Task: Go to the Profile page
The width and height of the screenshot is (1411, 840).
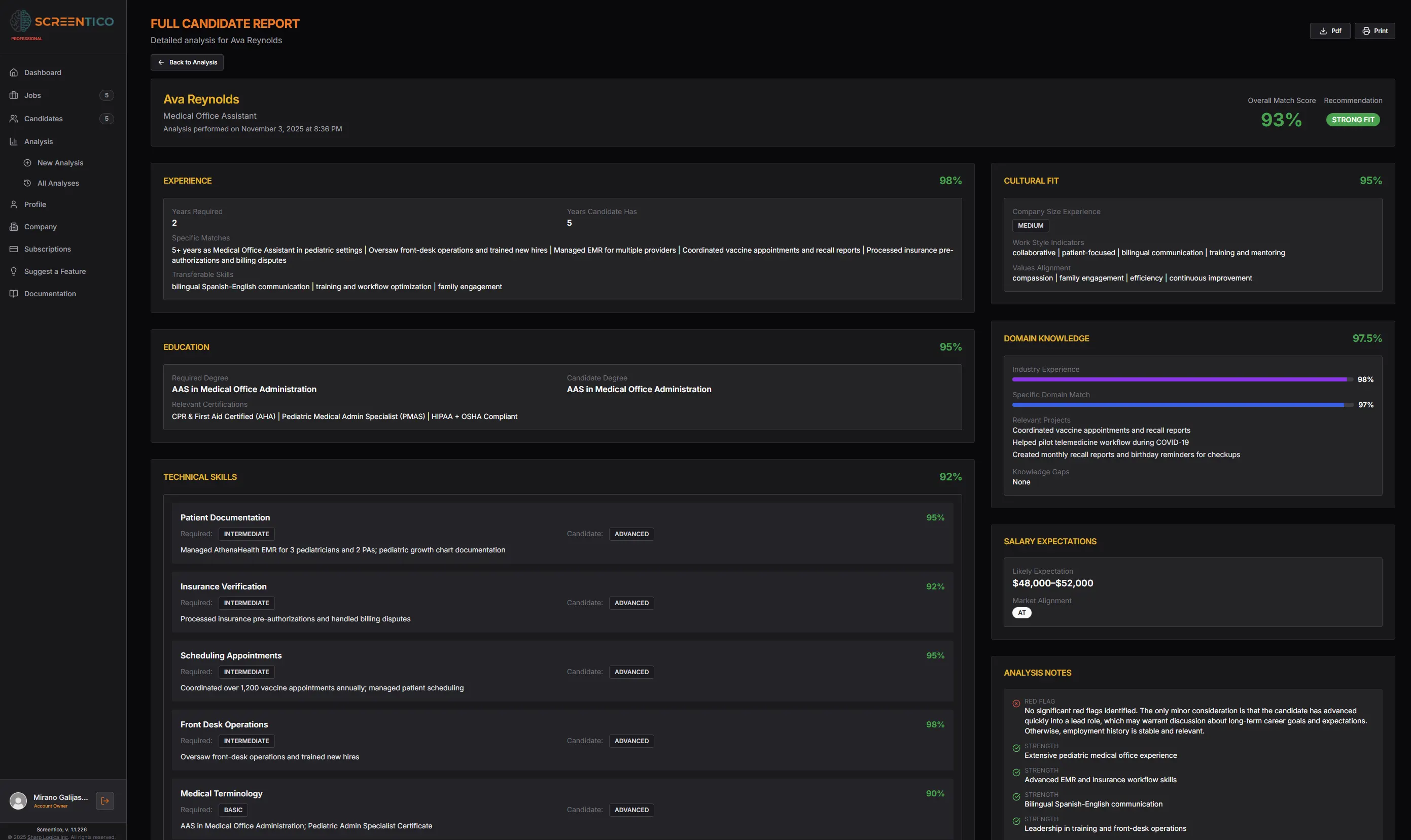Action: click(x=35, y=204)
